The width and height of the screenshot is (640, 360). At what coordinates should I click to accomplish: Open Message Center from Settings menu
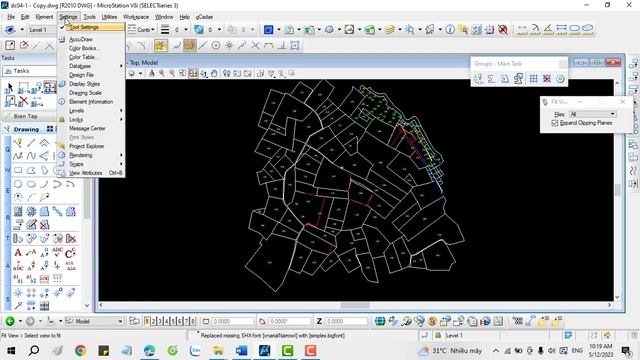(87, 128)
